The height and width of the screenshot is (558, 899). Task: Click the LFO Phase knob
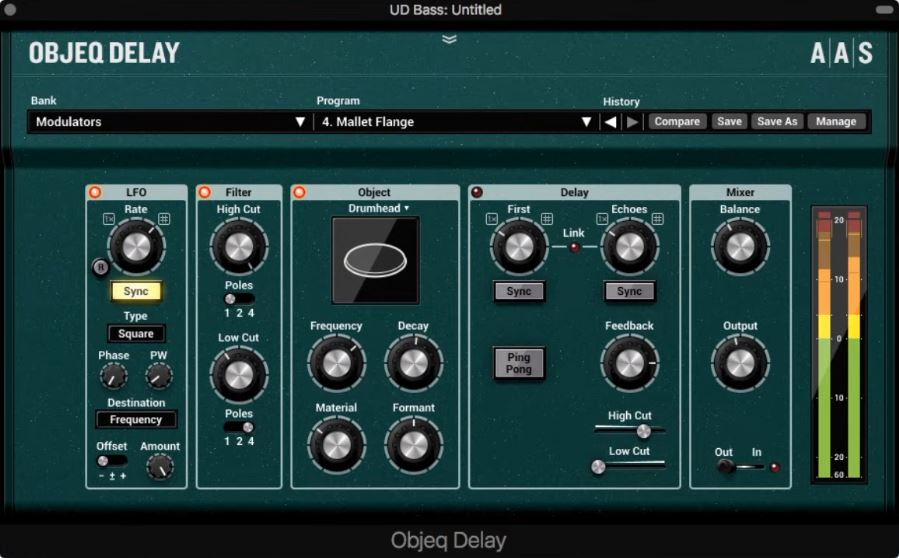113,376
